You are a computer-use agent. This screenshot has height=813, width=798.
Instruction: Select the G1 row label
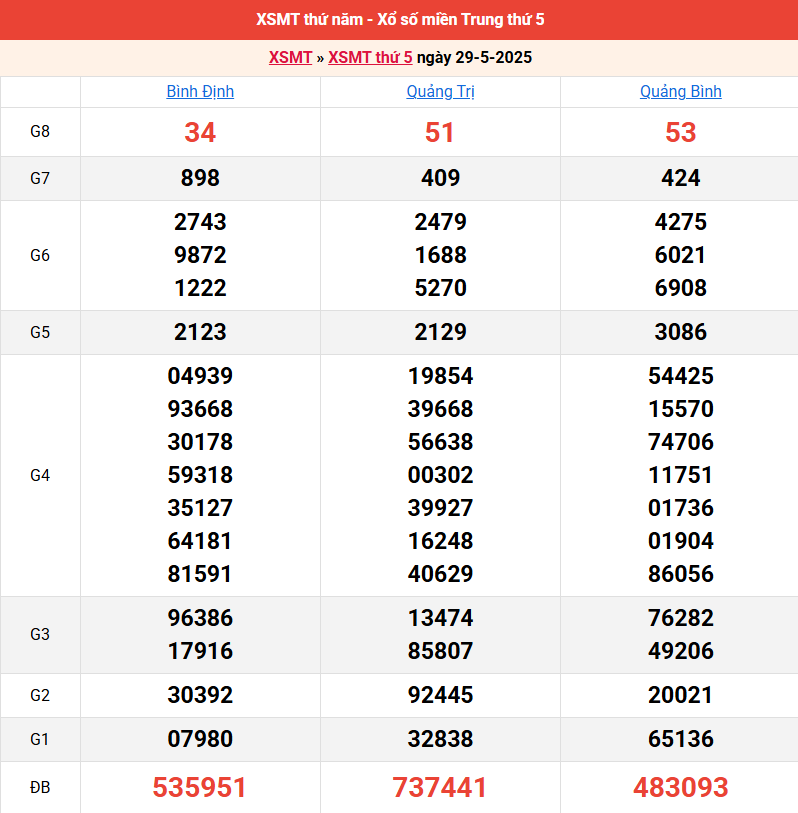[x=40, y=739]
